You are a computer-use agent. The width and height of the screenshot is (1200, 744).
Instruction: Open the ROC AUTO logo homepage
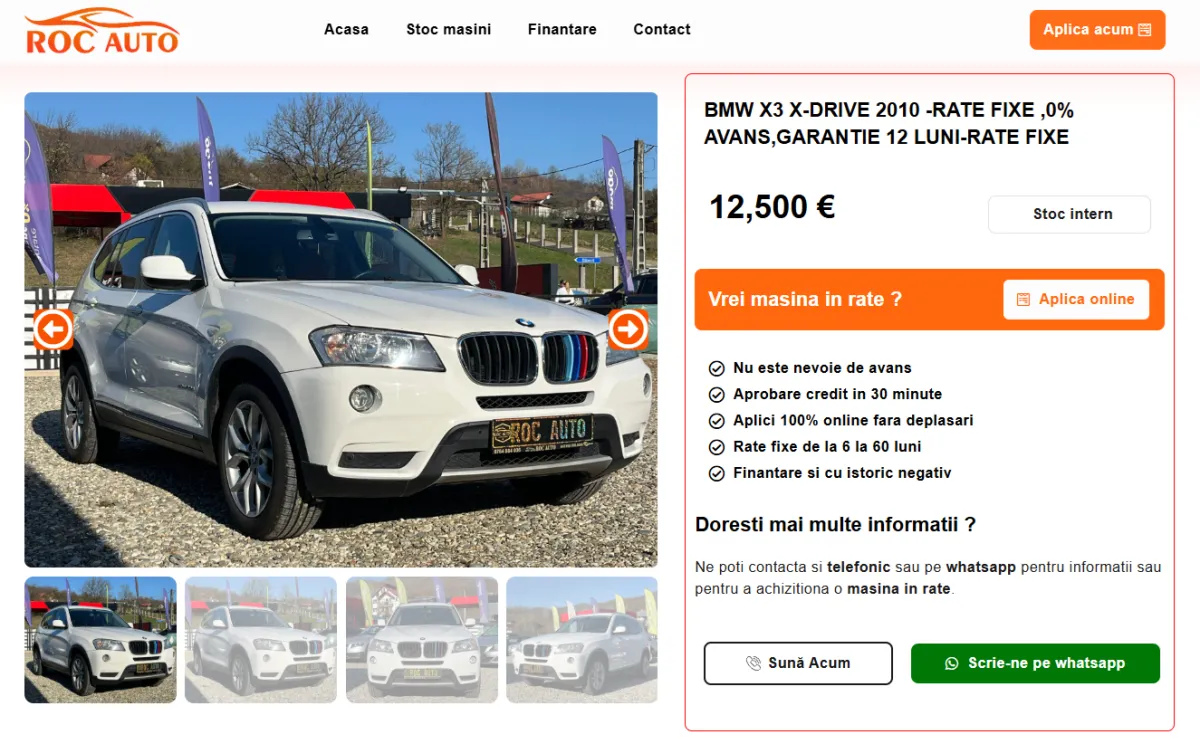[102, 30]
